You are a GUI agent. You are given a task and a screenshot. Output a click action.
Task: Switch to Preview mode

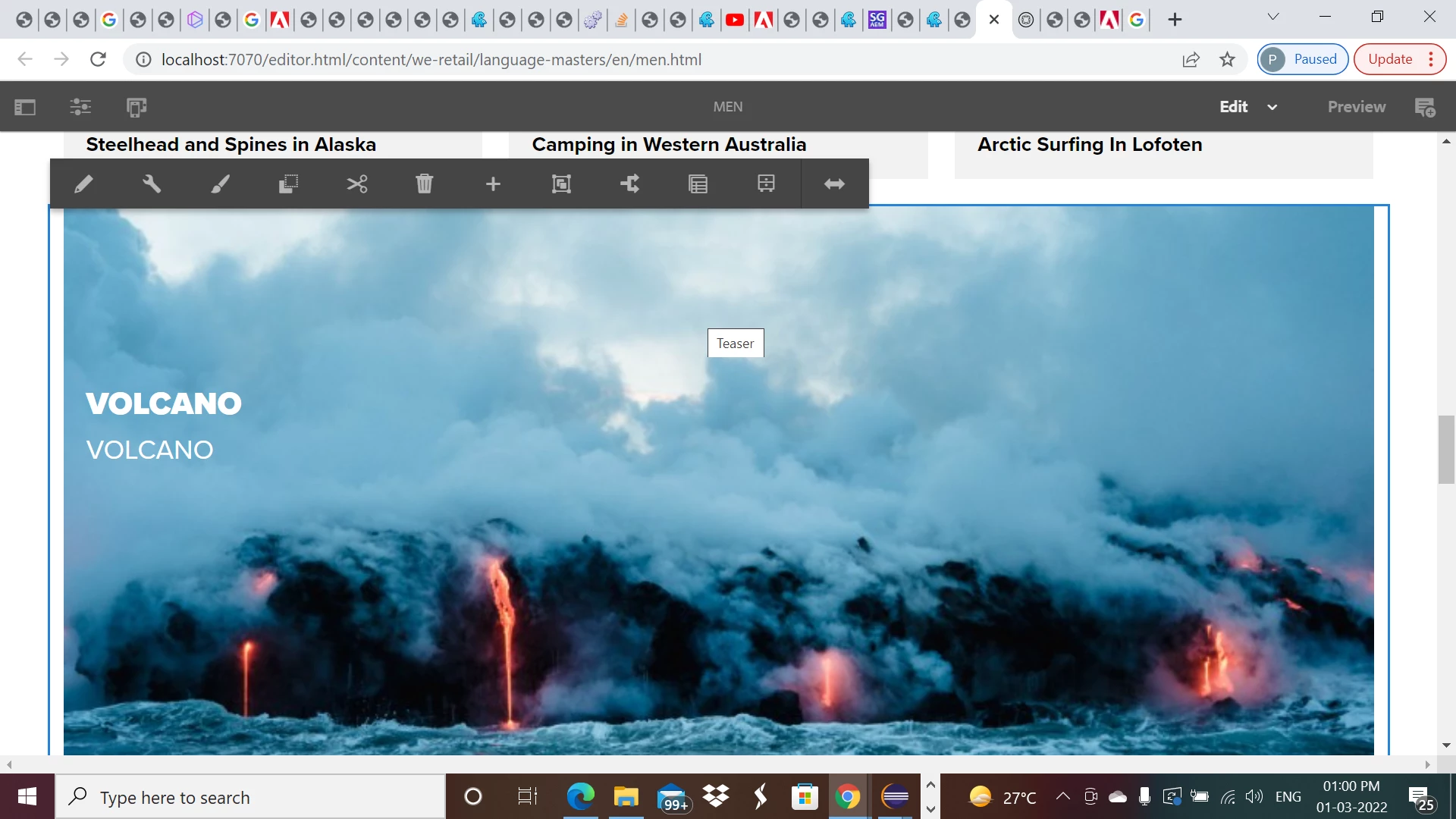coord(1356,107)
